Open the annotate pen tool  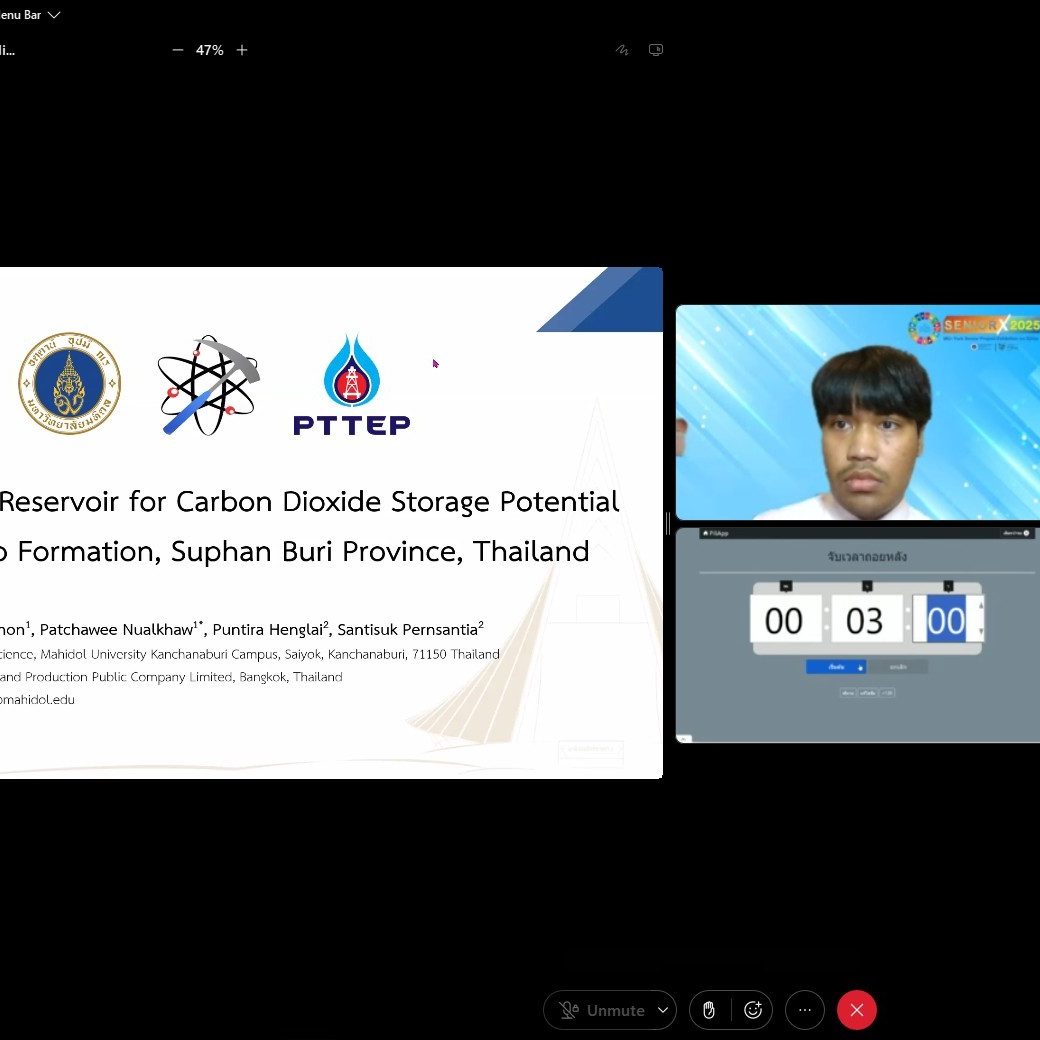point(622,50)
